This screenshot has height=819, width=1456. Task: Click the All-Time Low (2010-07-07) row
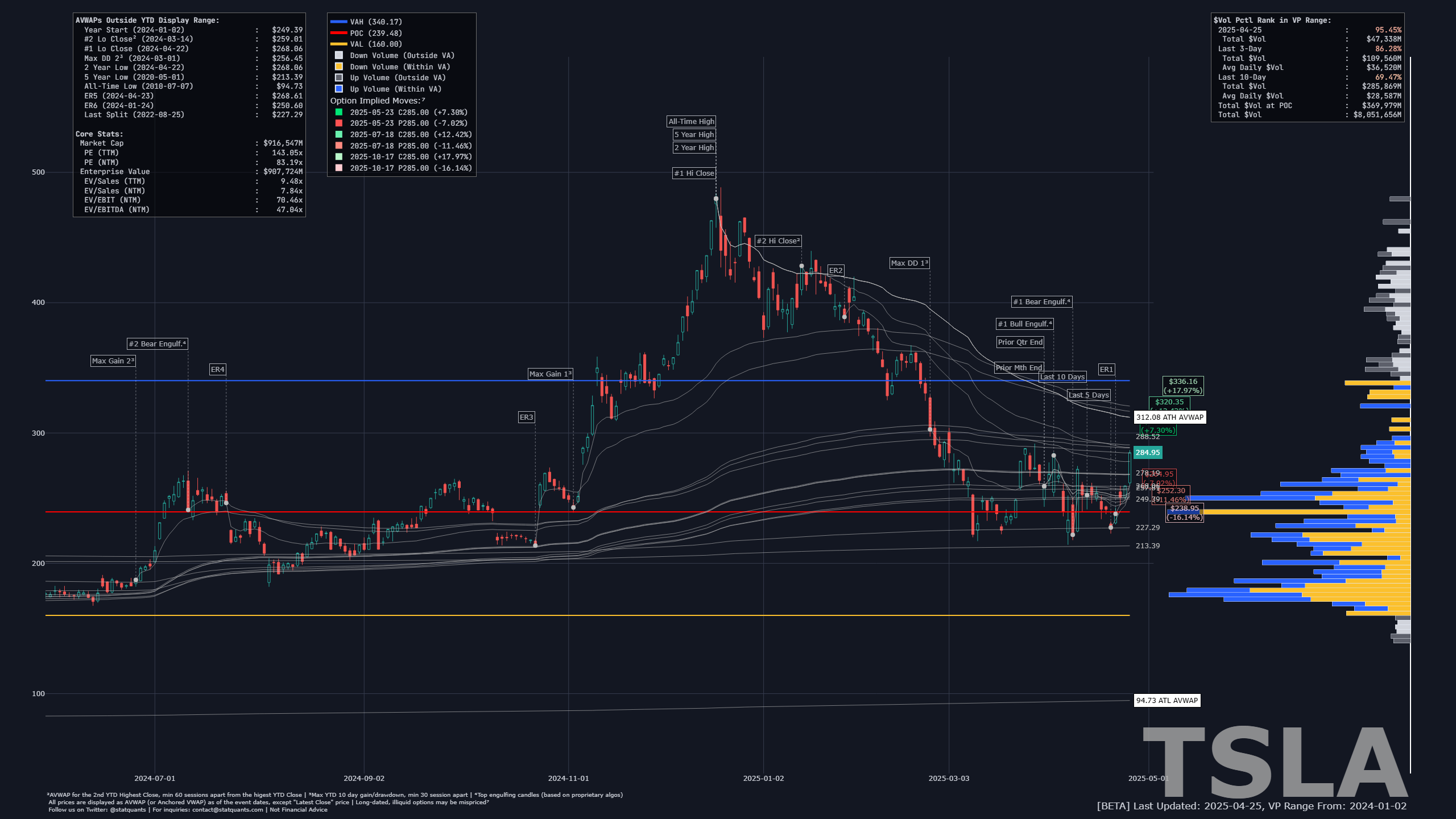[193, 86]
